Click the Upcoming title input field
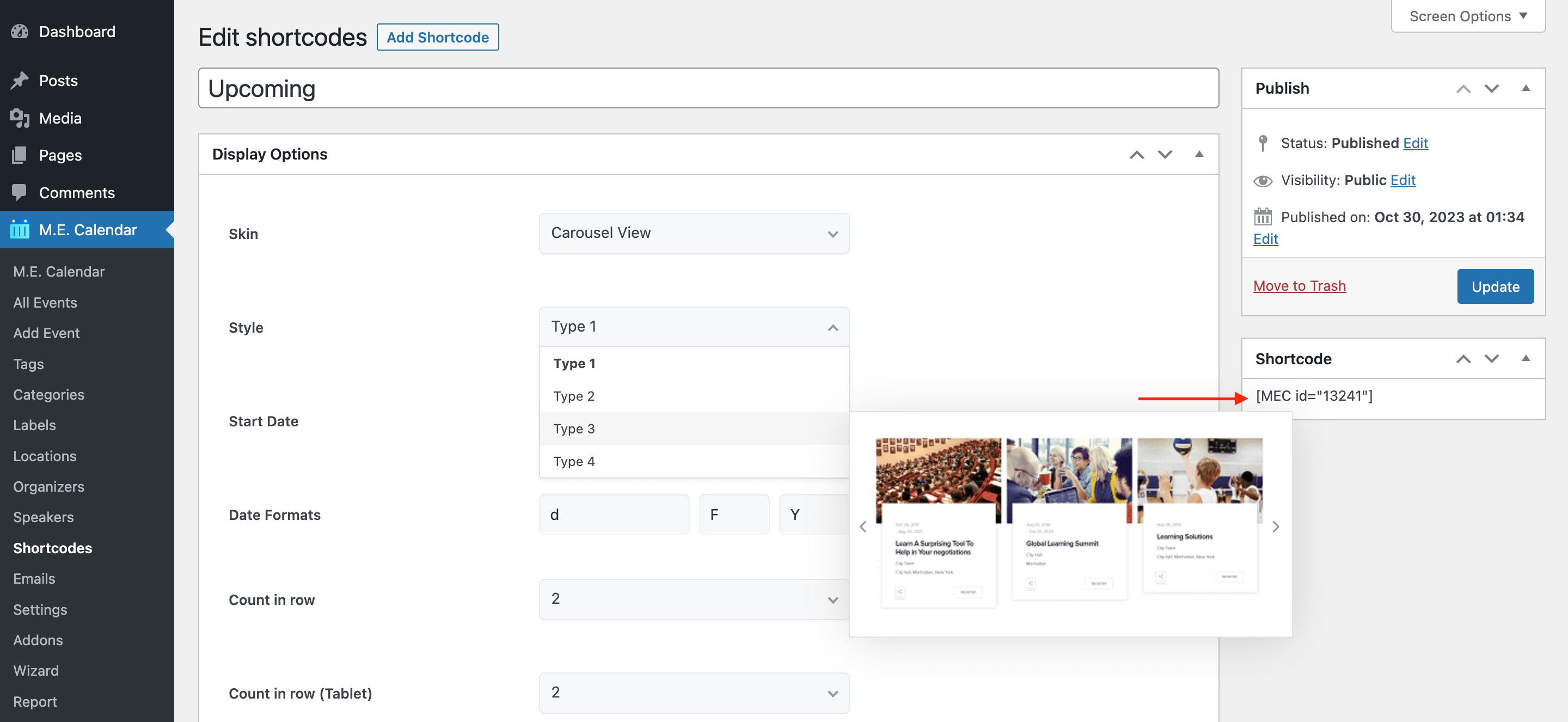Viewport: 1568px width, 722px height. 708,88
